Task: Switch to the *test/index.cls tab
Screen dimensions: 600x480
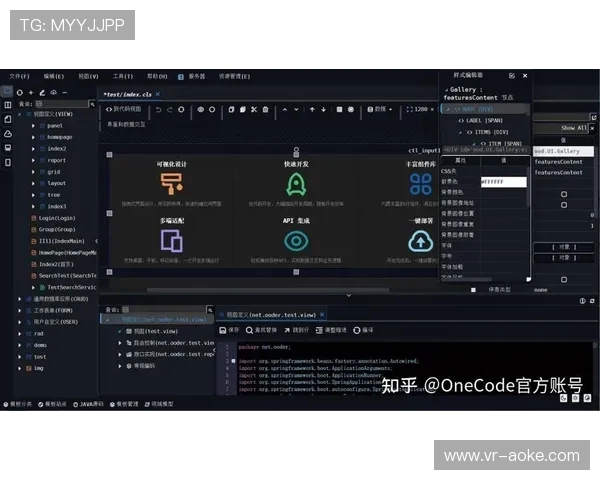Action: [x=127, y=93]
